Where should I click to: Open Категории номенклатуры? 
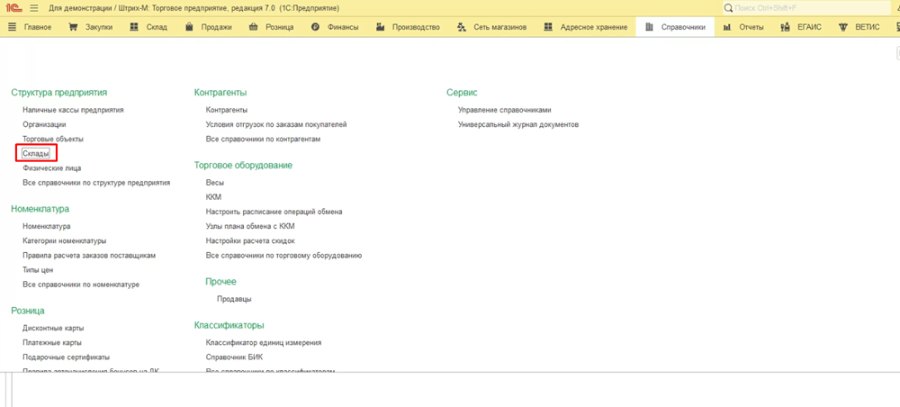tap(64, 241)
